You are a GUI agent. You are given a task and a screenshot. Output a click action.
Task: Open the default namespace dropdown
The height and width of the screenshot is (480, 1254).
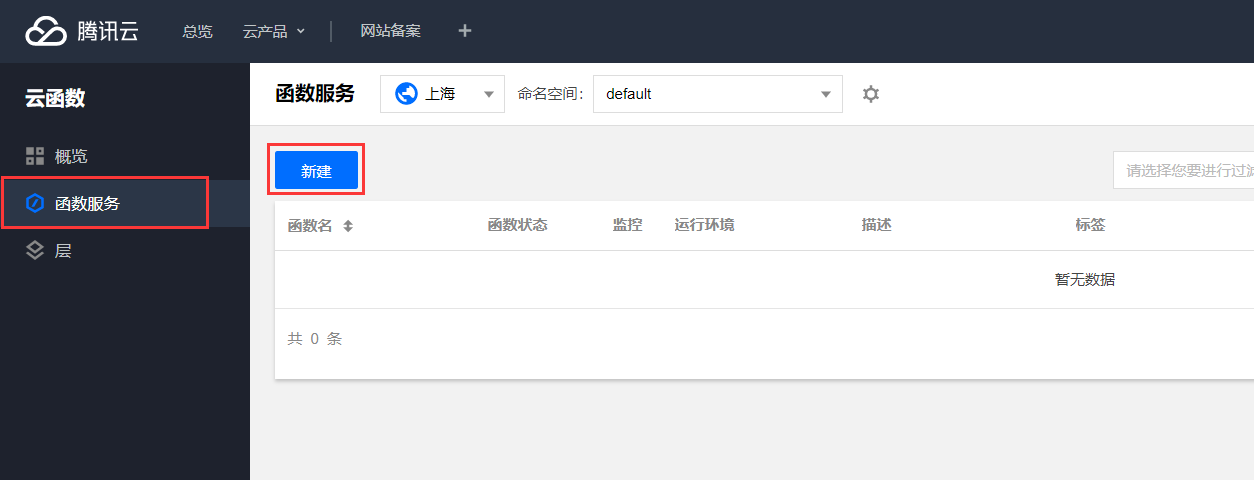coord(718,94)
